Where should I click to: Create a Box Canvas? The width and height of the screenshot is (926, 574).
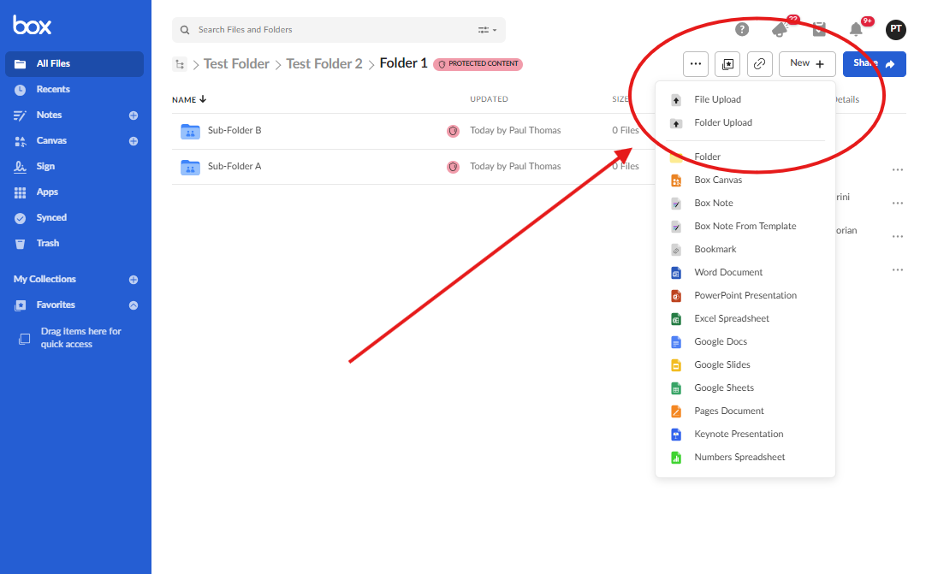pyautogui.click(x=745, y=180)
